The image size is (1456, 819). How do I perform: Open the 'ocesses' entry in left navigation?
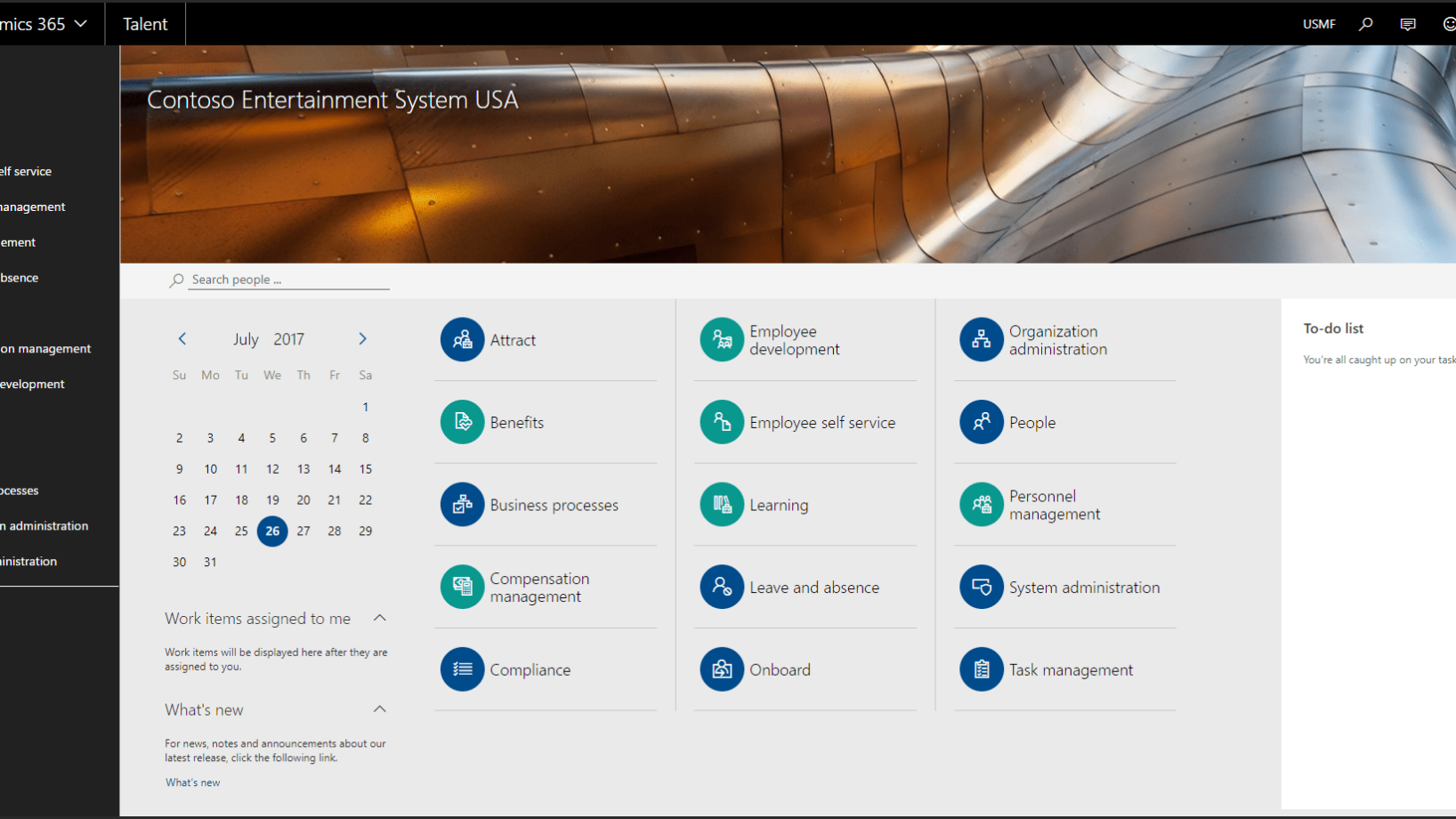coord(20,491)
